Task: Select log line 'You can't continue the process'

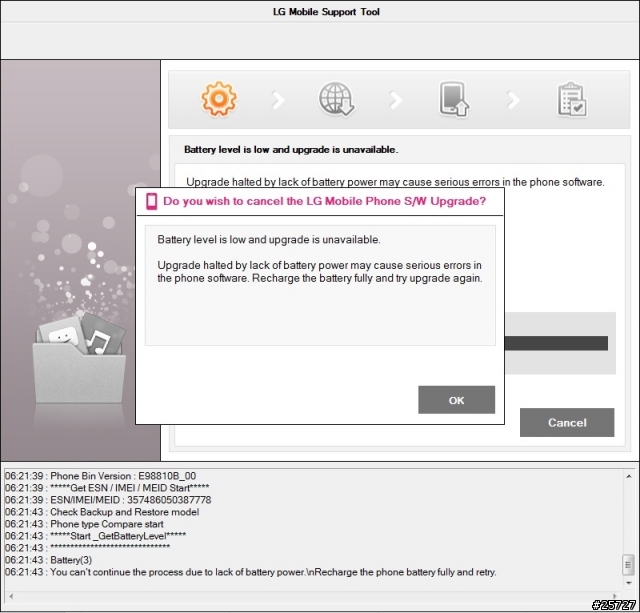Action: [x=251, y=572]
